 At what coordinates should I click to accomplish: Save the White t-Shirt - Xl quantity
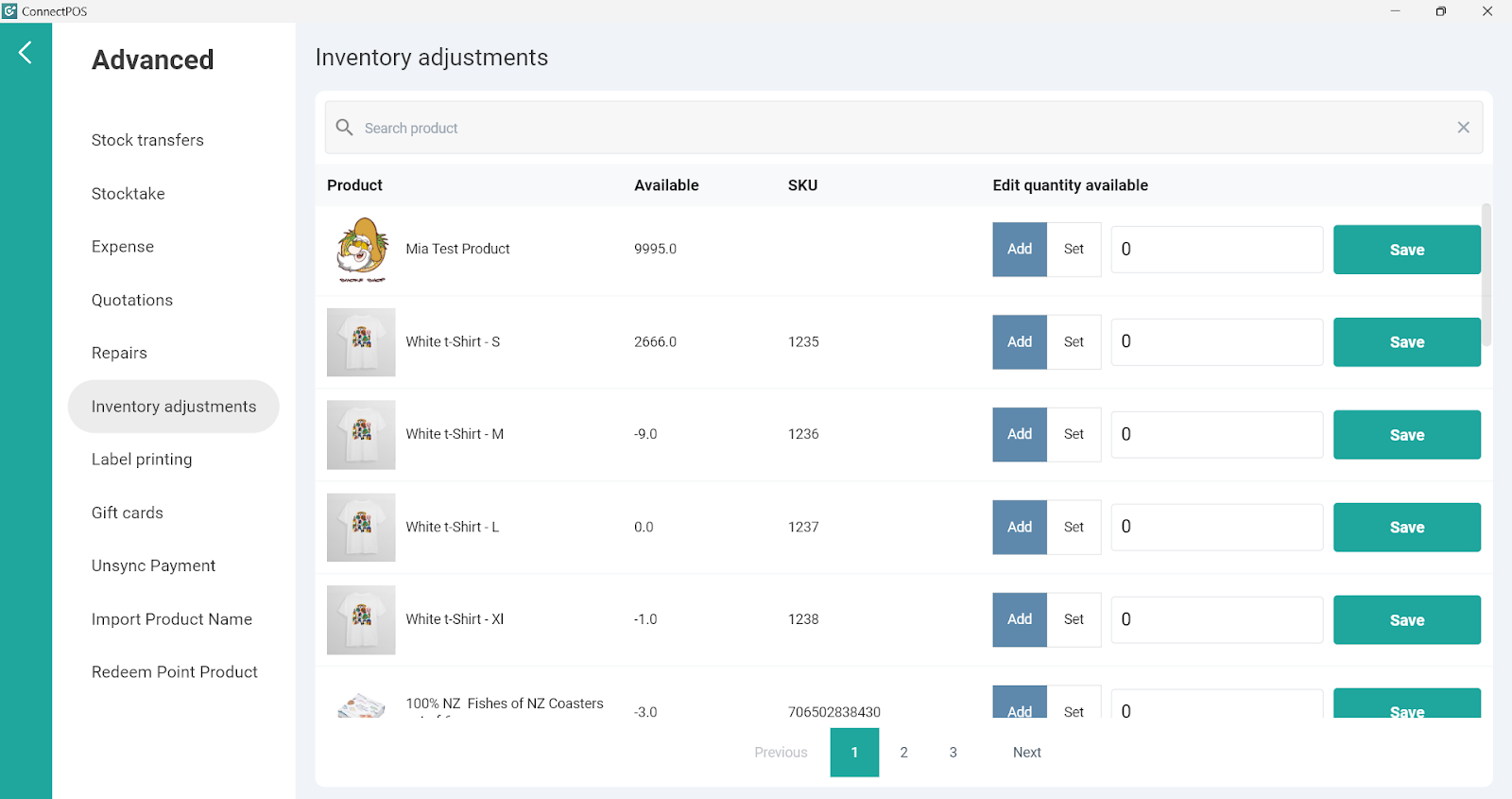click(x=1406, y=620)
